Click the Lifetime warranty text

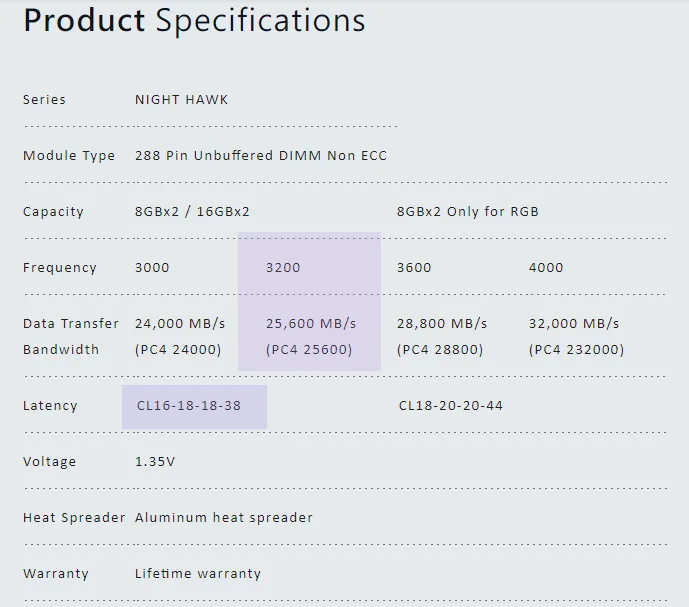coord(198,573)
